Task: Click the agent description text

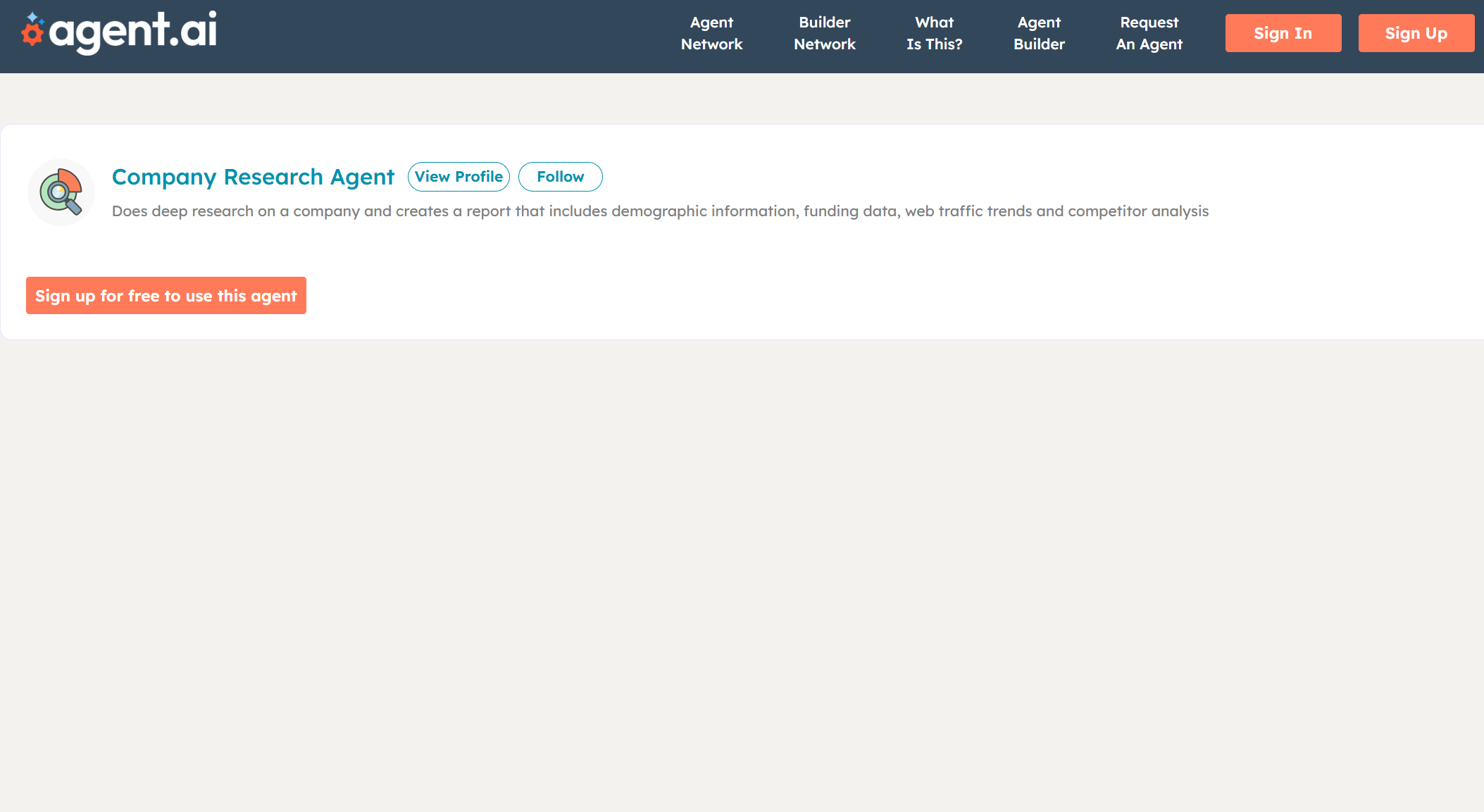Action: point(660,211)
